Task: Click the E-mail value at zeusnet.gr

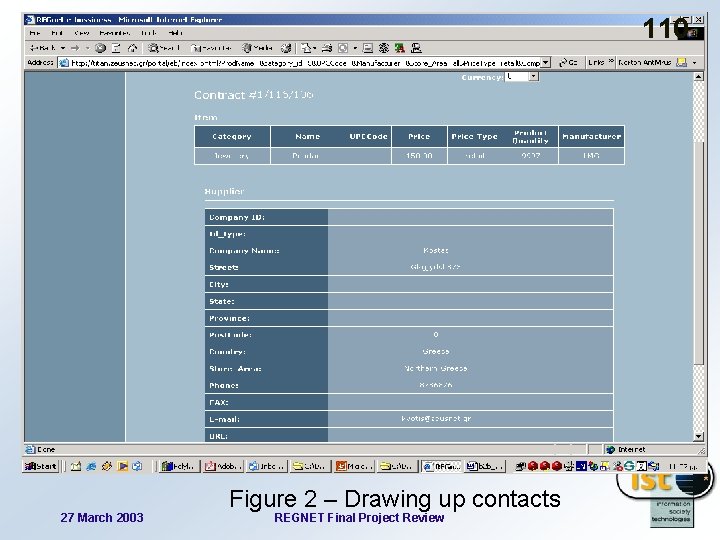Action: coord(436,418)
